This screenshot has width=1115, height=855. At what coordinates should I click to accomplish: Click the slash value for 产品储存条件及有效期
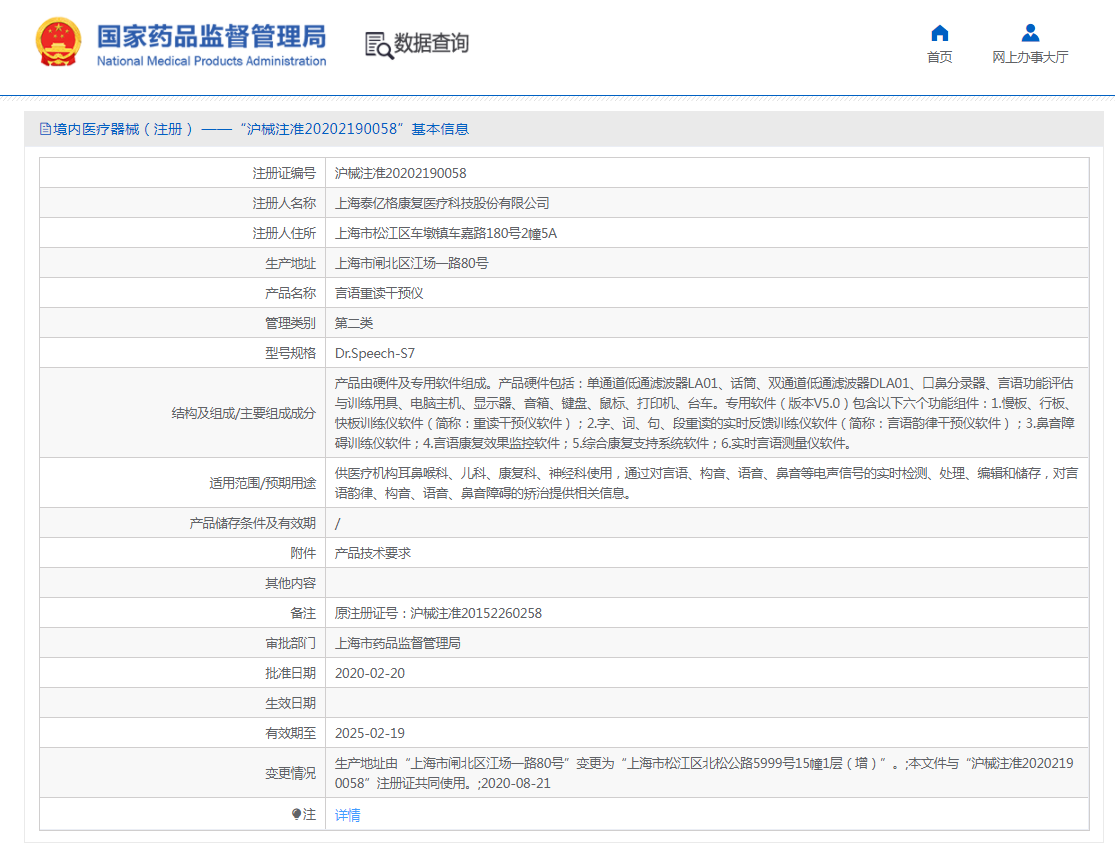338,524
